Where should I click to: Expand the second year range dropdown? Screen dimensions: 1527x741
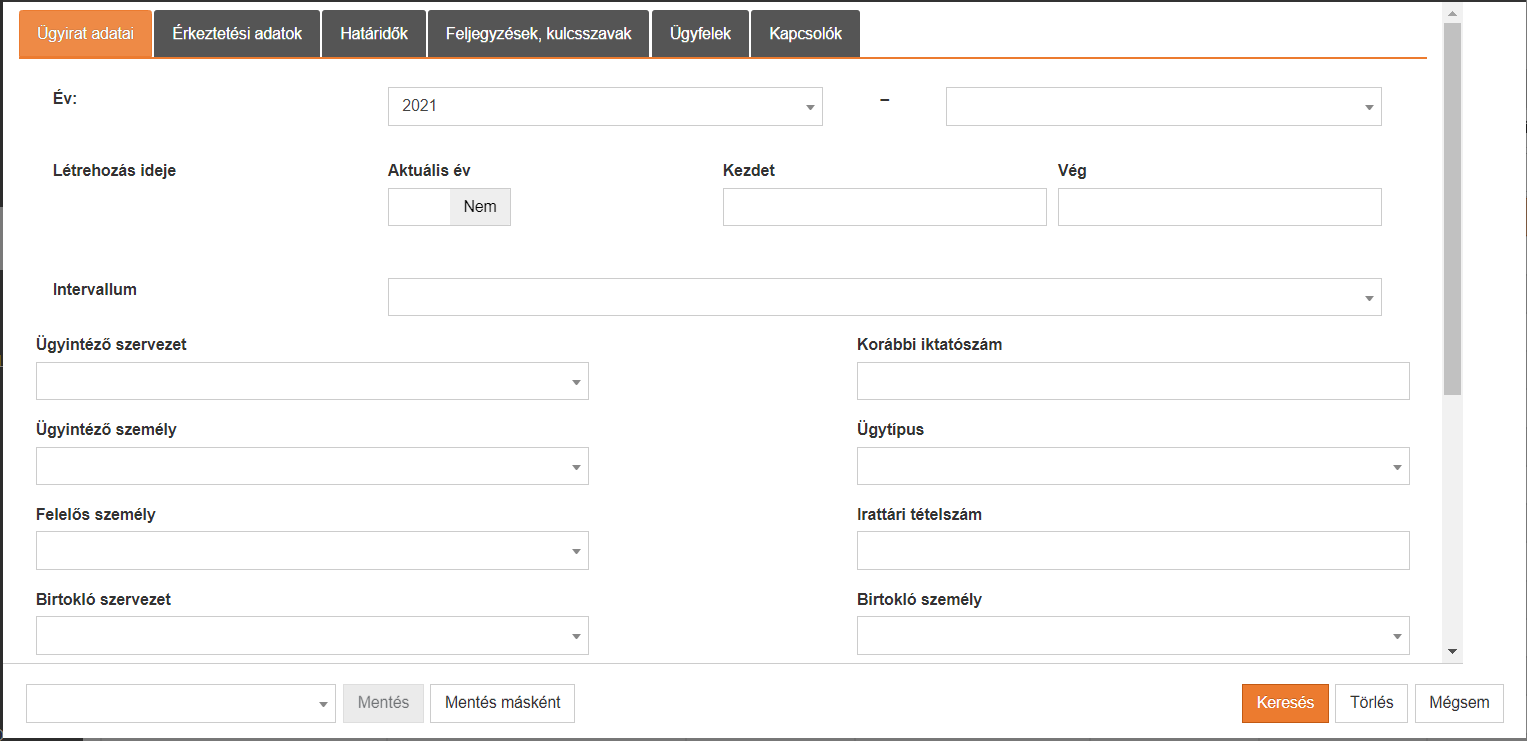(x=1163, y=106)
